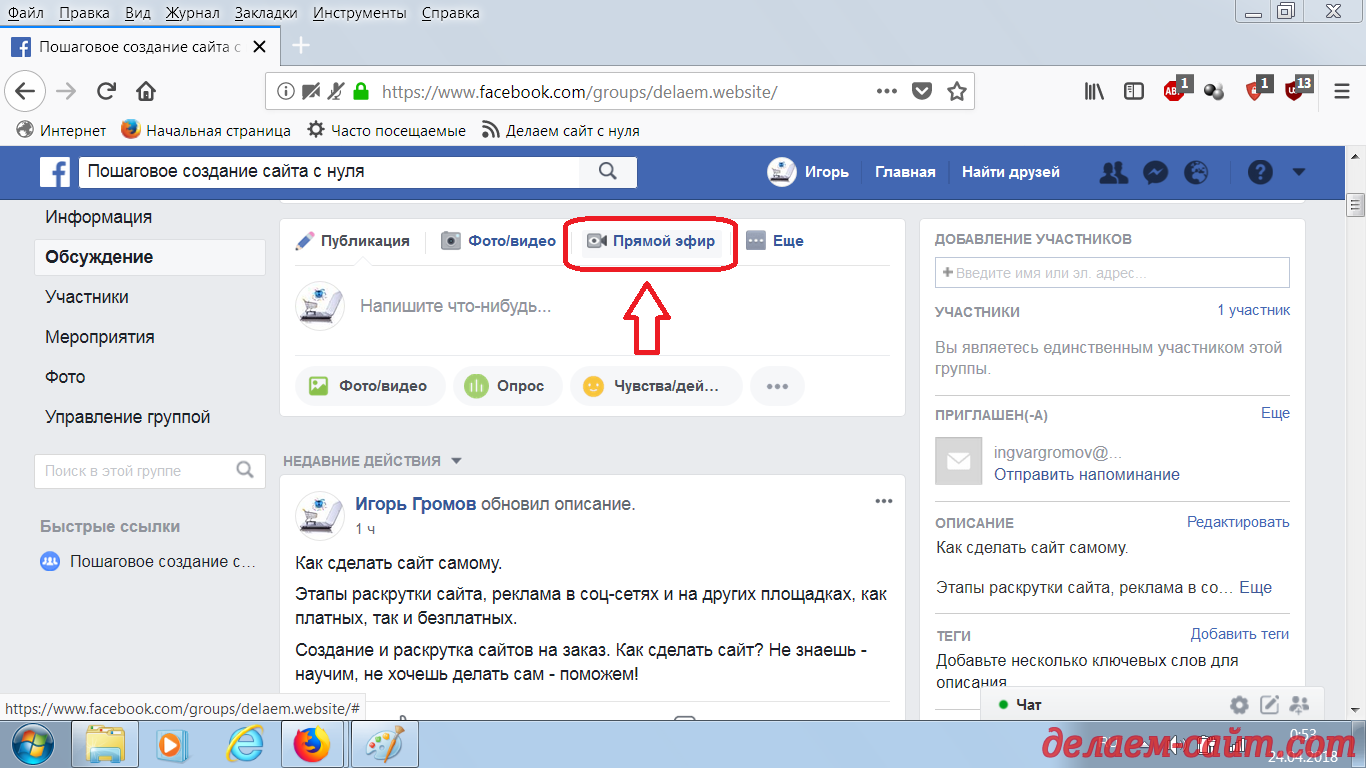The width and height of the screenshot is (1366, 768).
Task: Open post options three-dot menu
Action: click(883, 502)
